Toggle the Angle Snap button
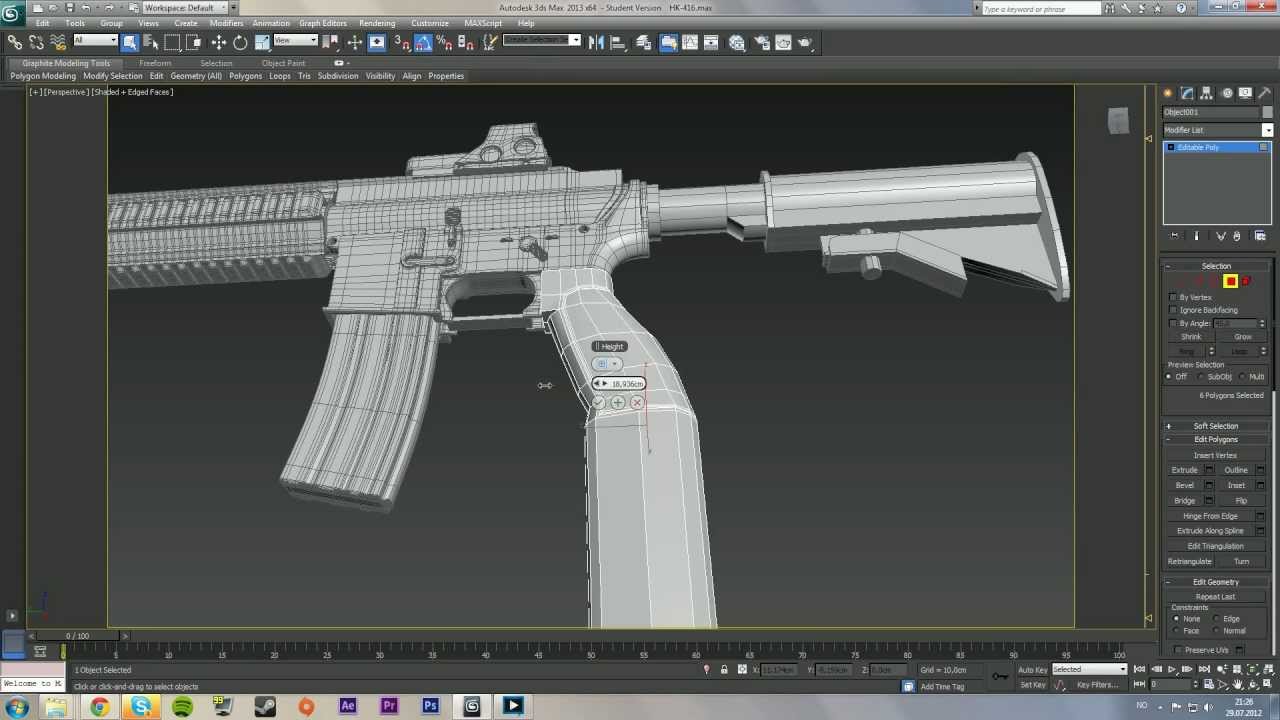The height and width of the screenshot is (720, 1280). [423, 42]
